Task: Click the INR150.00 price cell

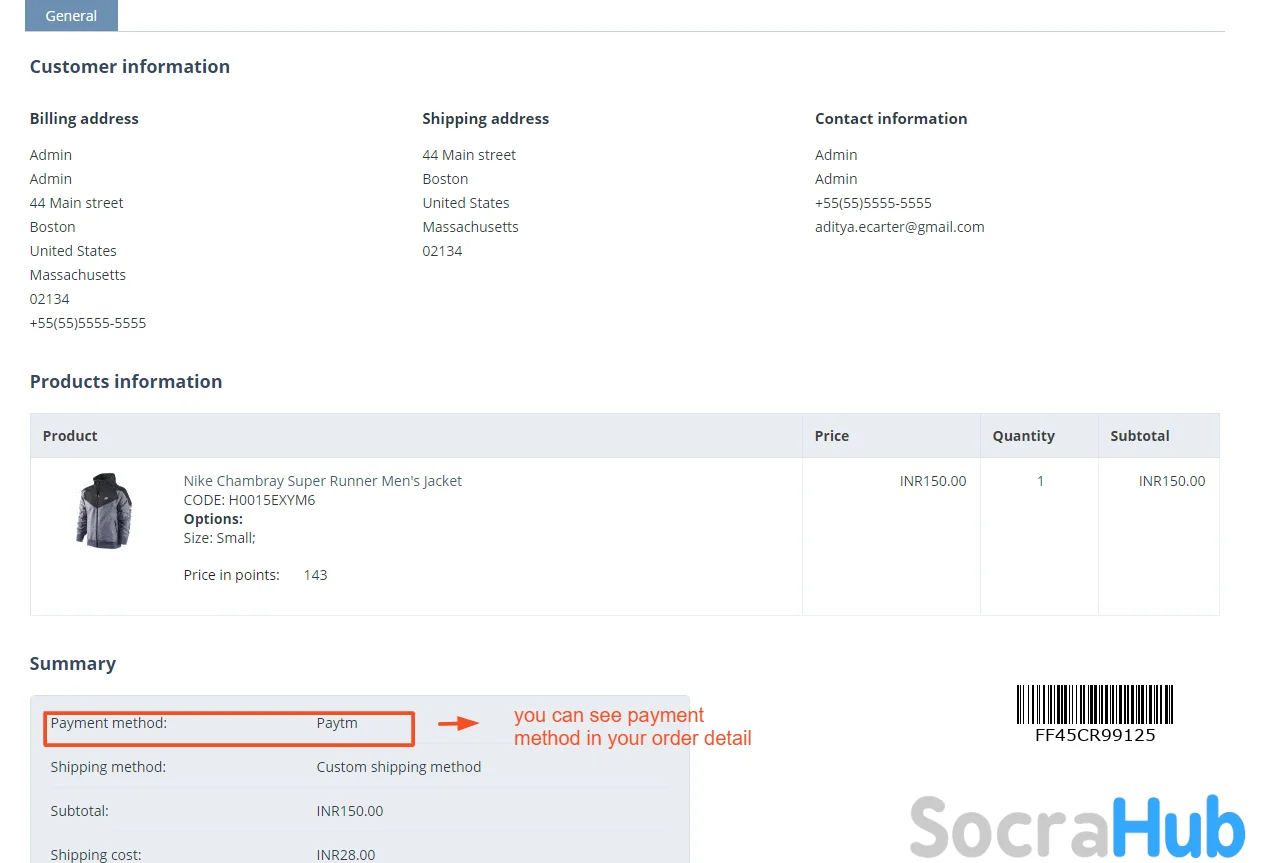Action: tap(933, 481)
